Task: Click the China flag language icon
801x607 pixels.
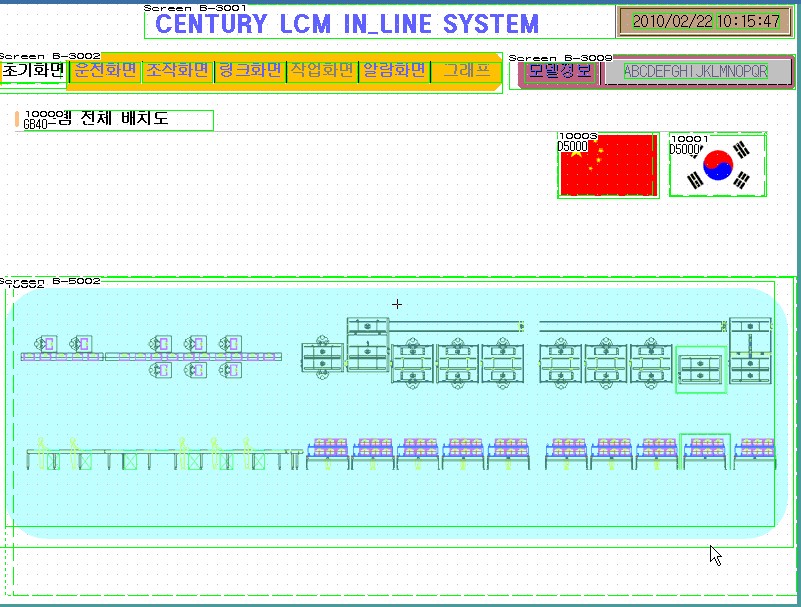Action: click(607, 166)
